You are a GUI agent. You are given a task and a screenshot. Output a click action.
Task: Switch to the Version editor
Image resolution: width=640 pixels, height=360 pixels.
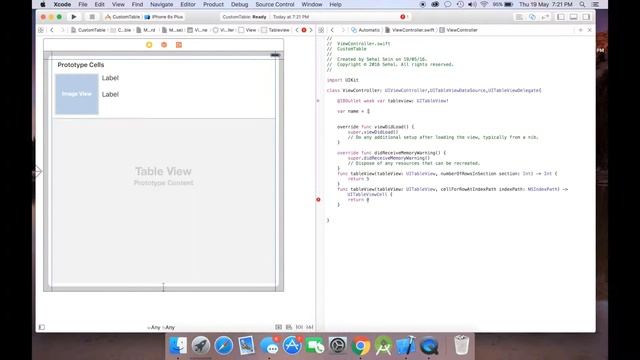(545, 17)
